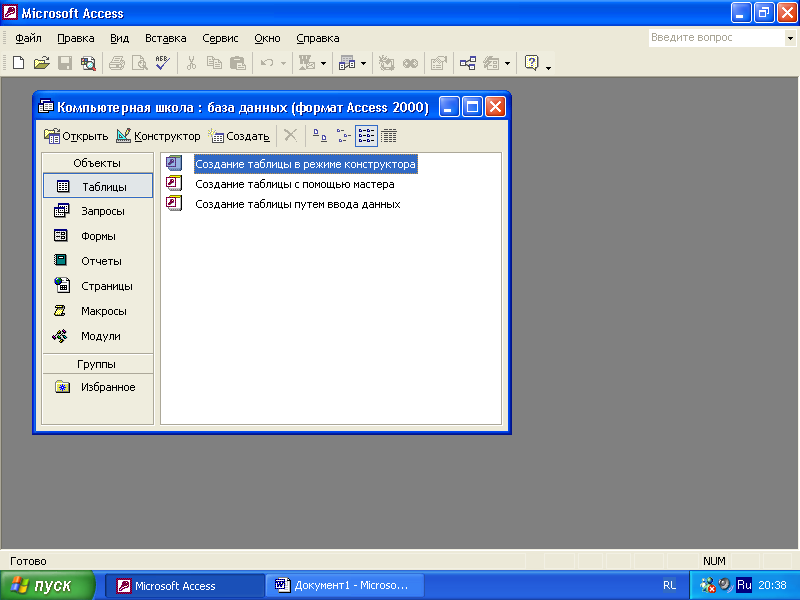Click the New database toolbar icon

click(x=18, y=63)
